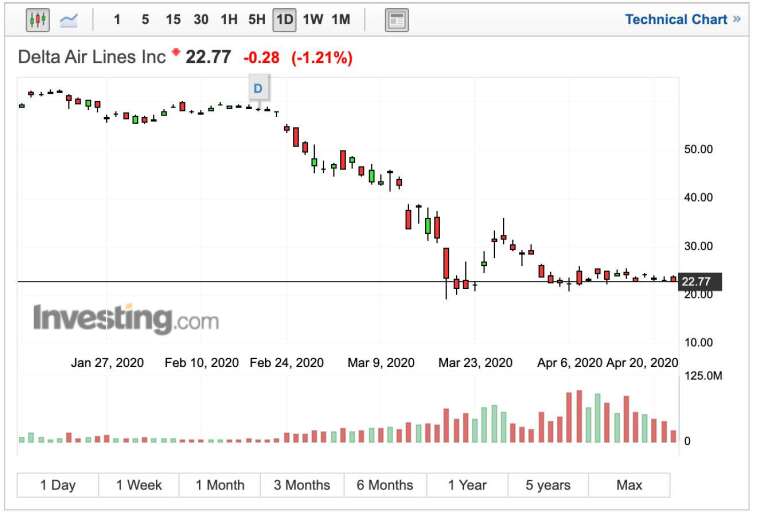Click the Apr 6, 2020 date label
This screenshot has height=515, width=760.
570,363
